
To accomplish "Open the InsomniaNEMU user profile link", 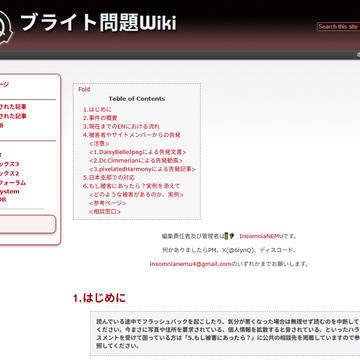I will click(261, 236).
